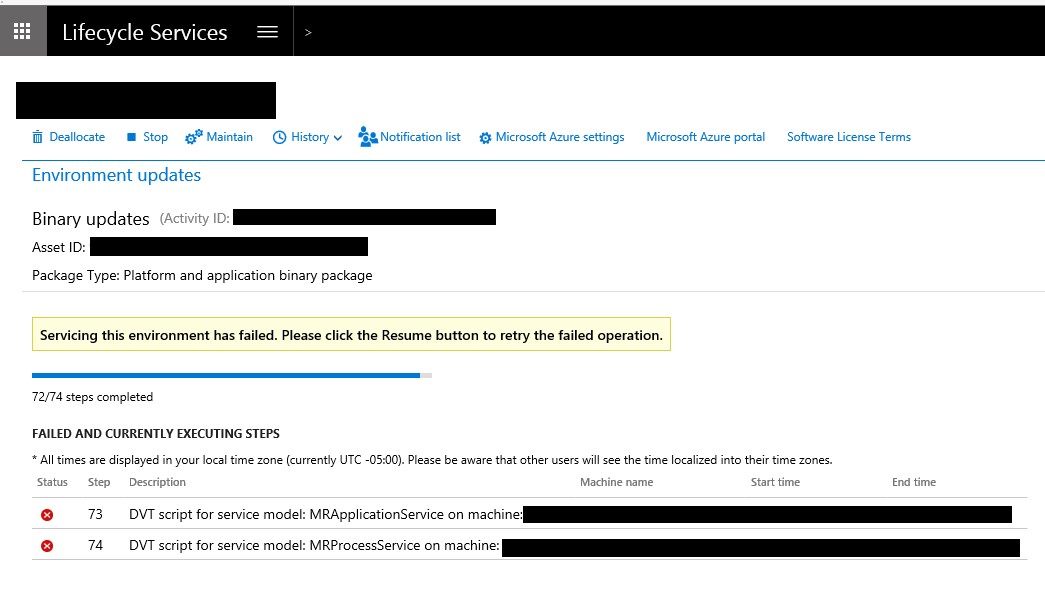The width and height of the screenshot is (1045, 590).
Task: Click the Environment updates heading
Action: point(117,175)
